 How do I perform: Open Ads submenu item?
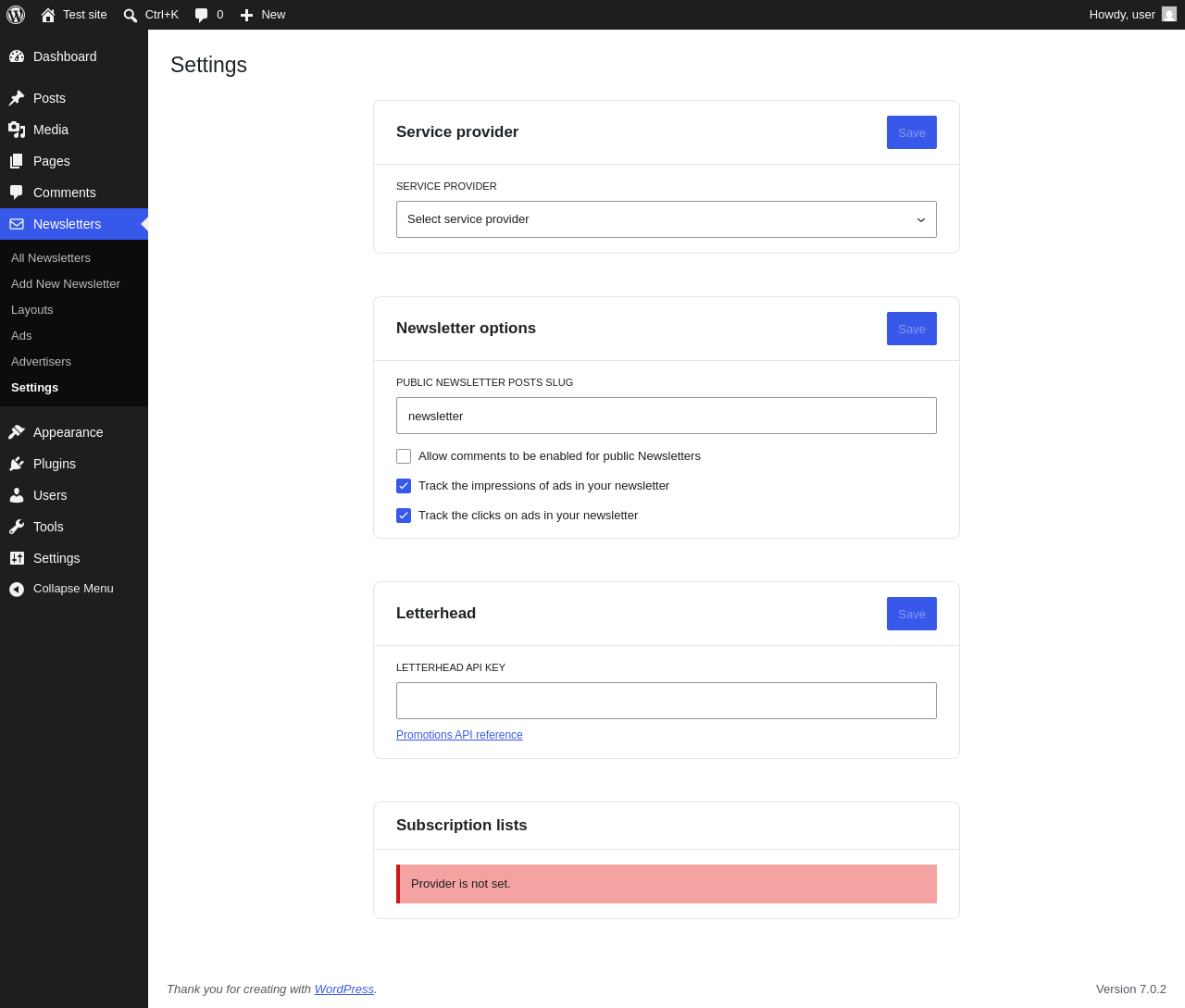click(x=21, y=336)
